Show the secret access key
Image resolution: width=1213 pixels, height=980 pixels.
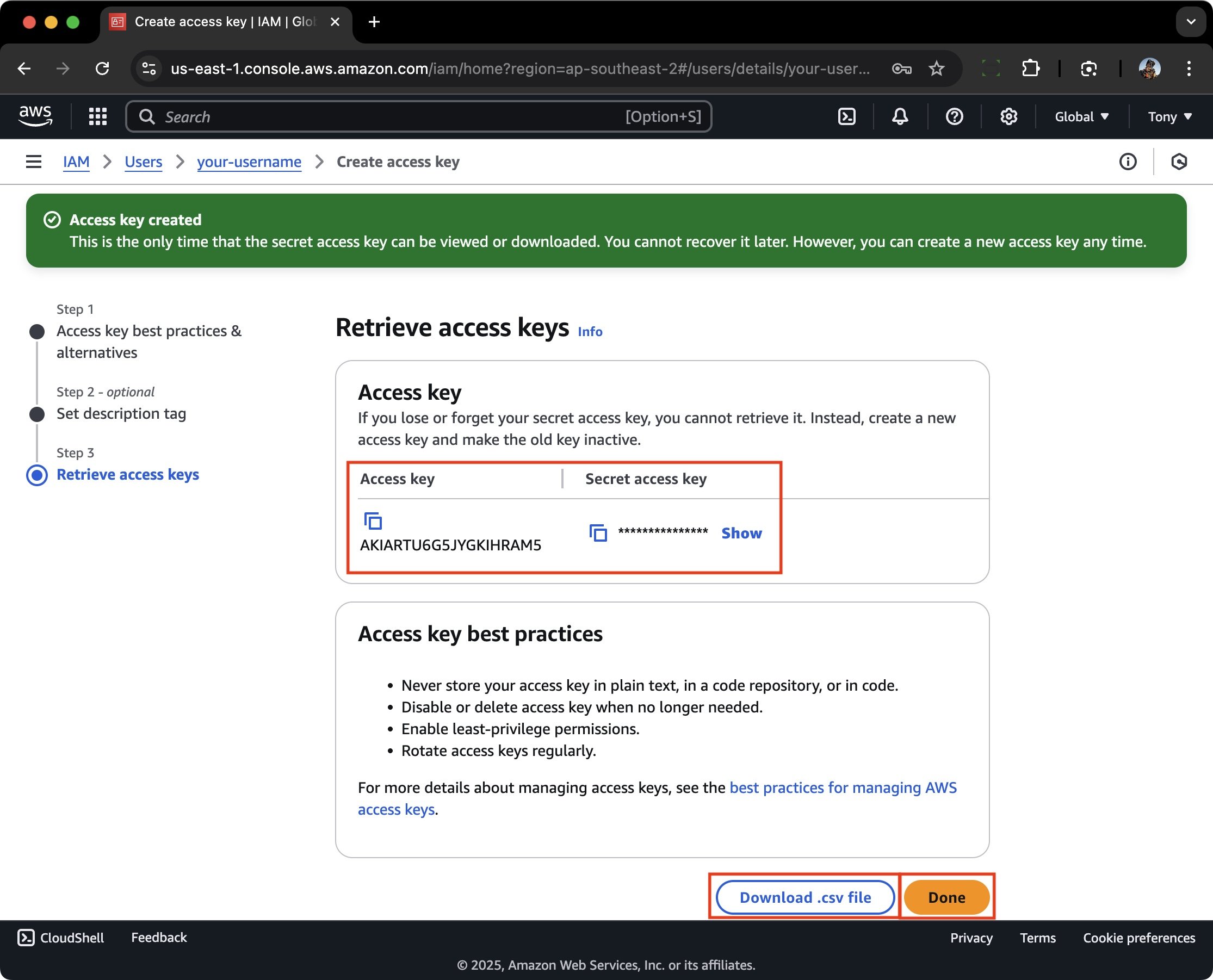741,533
